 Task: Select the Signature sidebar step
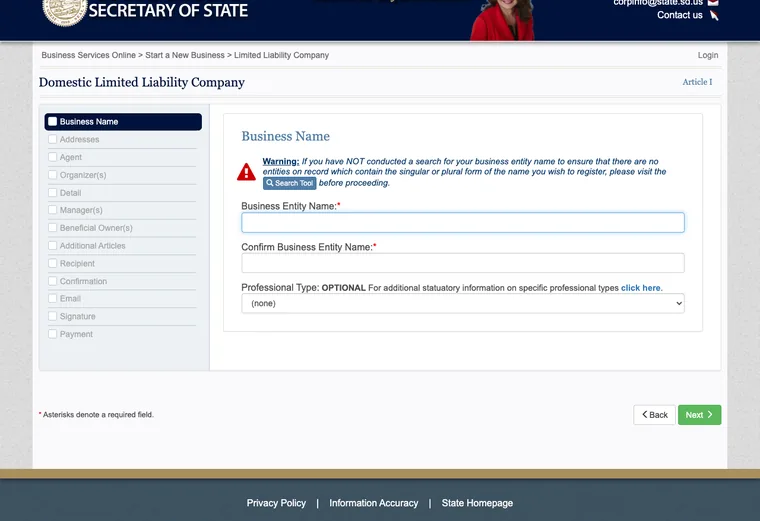pyautogui.click(x=123, y=316)
